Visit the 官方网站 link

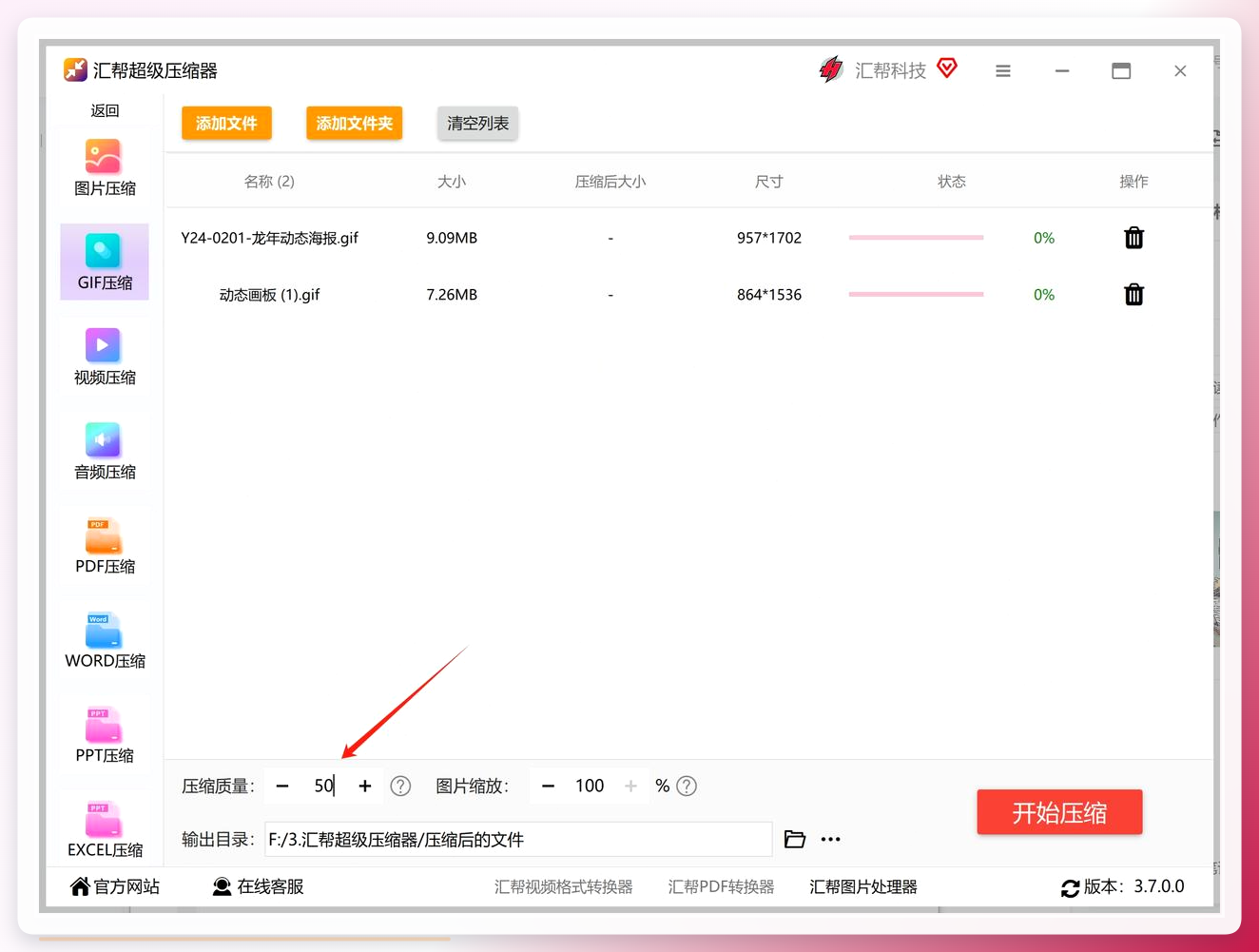coord(115,886)
